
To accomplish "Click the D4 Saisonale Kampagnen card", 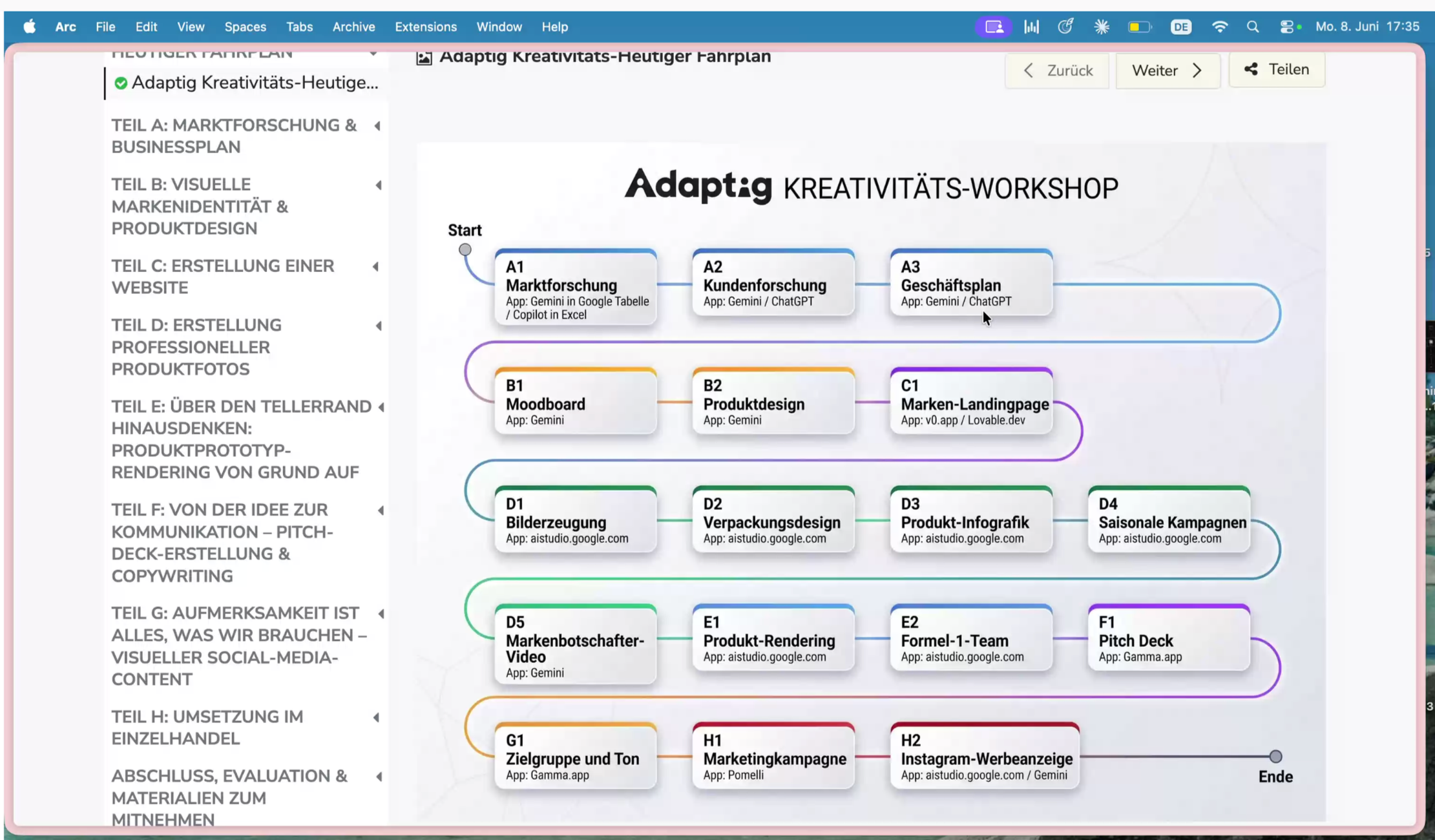I will 1169,520.
